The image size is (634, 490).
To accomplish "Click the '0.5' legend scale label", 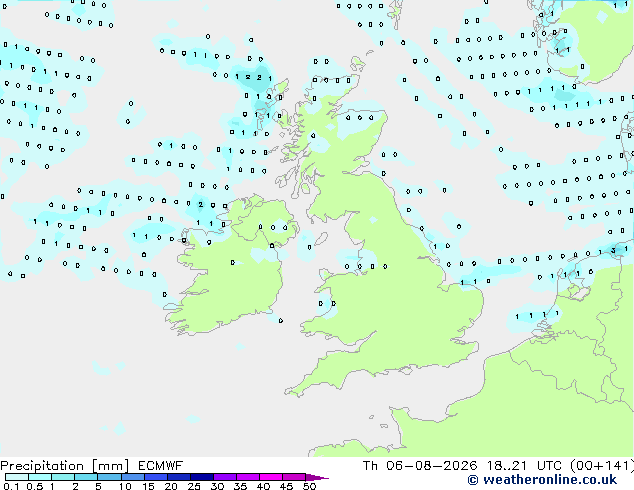I will pyautogui.click(x=35, y=486).
